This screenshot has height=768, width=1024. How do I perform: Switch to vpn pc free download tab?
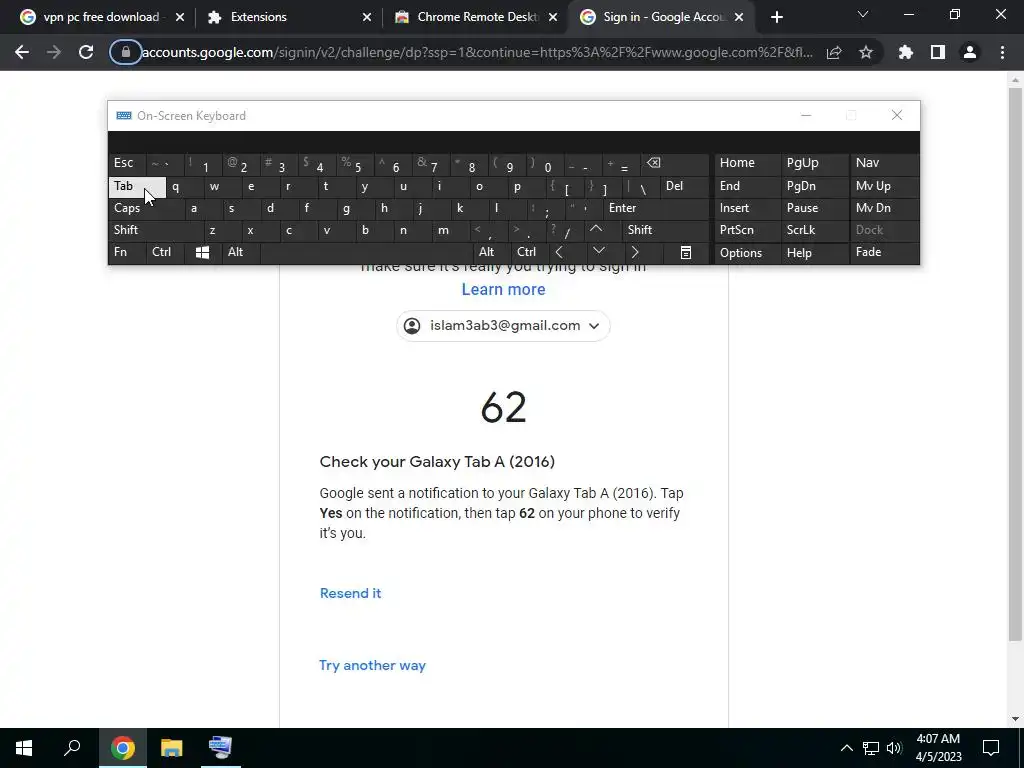[101, 17]
